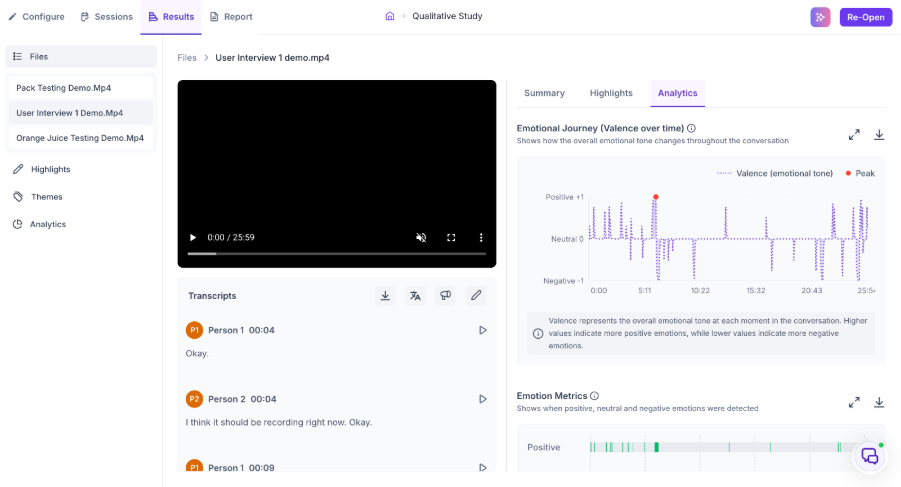The image size is (901, 487).
Task: Go to home via breadcrumb icon
Action: [x=390, y=16]
